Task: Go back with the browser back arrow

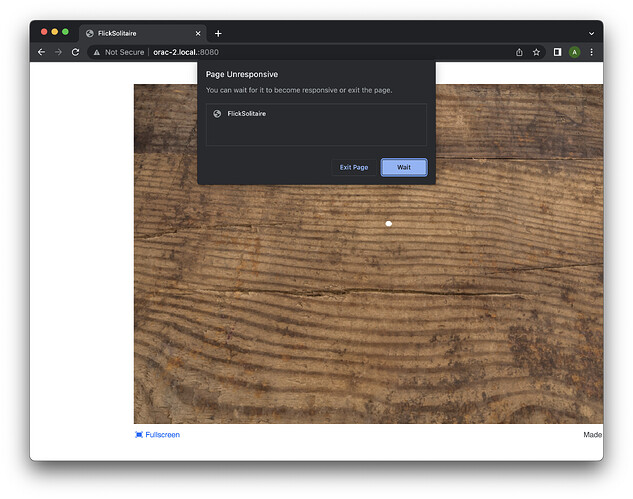Action: (41, 52)
